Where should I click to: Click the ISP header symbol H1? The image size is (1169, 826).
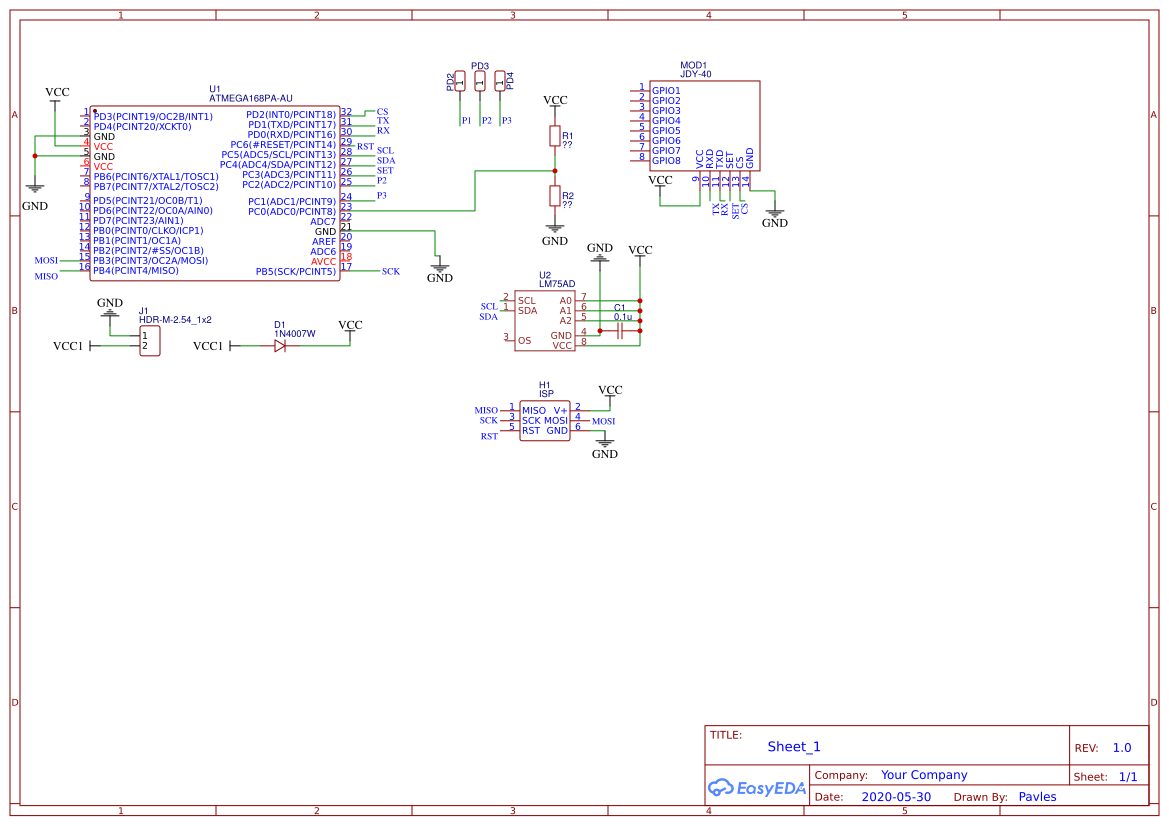tap(545, 419)
